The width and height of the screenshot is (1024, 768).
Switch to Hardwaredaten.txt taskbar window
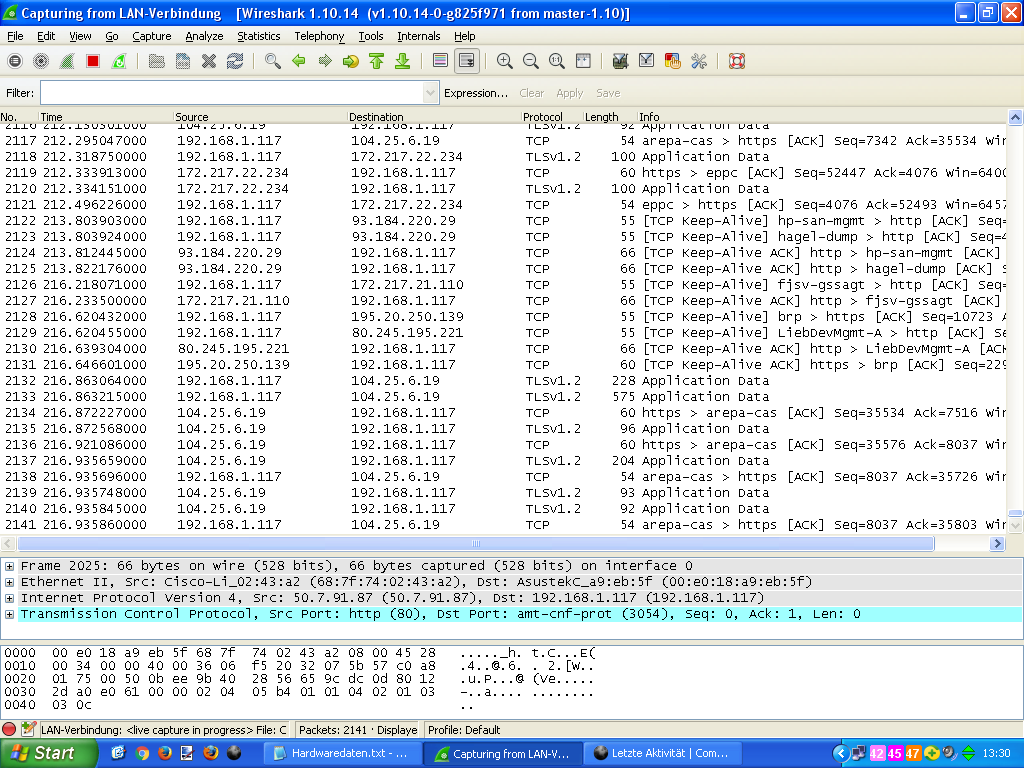click(342, 754)
